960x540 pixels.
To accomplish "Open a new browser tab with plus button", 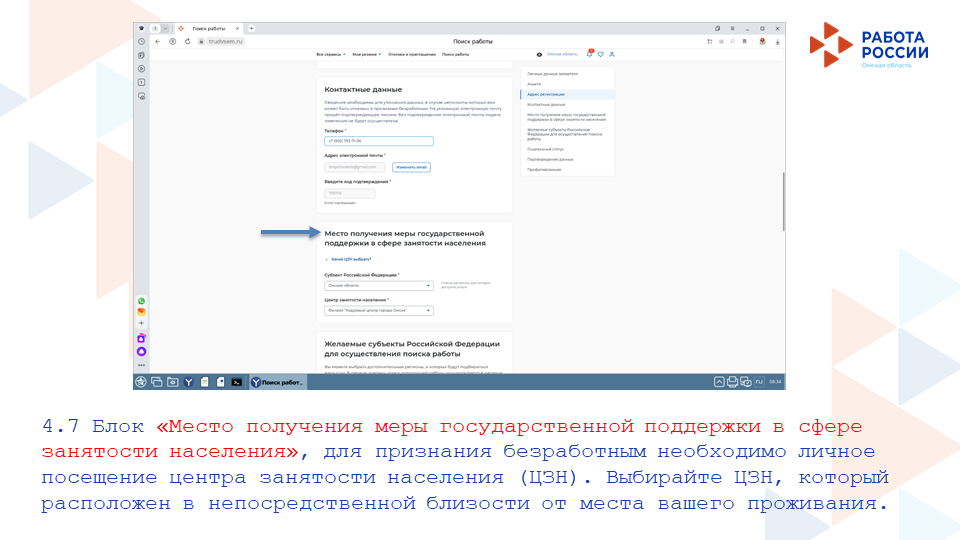I will tap(251, 28).
